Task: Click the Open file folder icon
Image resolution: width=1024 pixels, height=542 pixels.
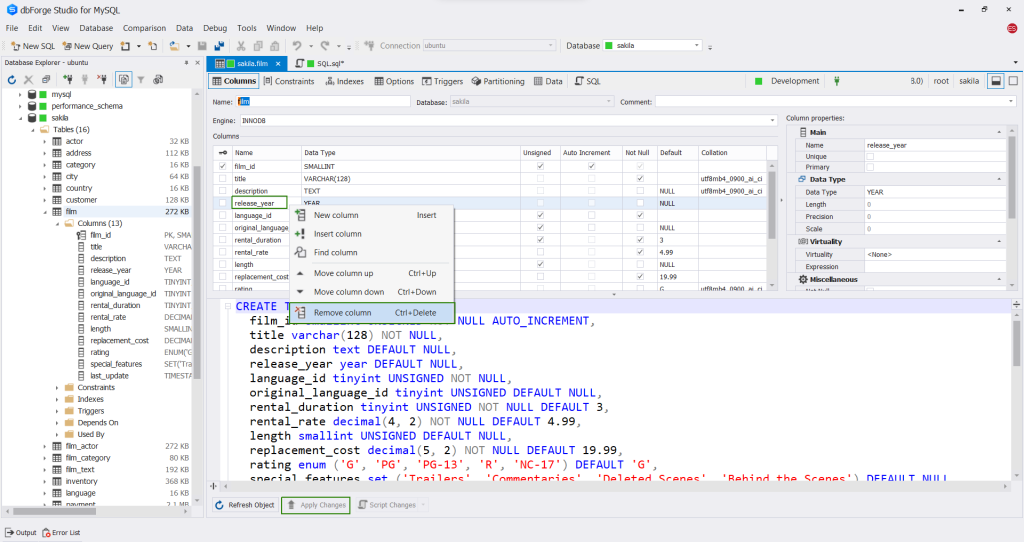Action: [x=174, y=46]
